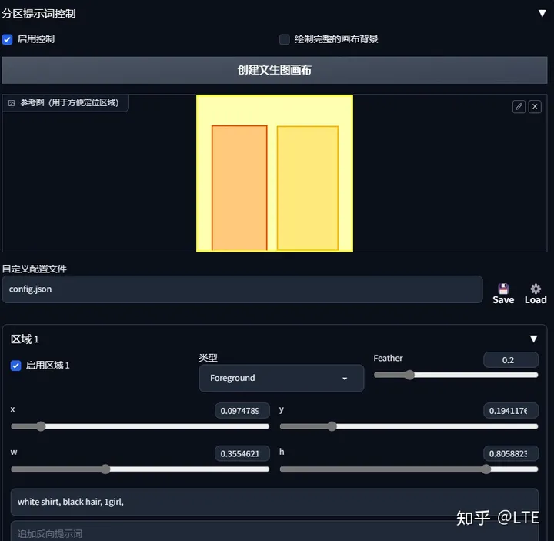
Task: Select the orange region rectangle in canvas
Action: click(x=240, y=188)
